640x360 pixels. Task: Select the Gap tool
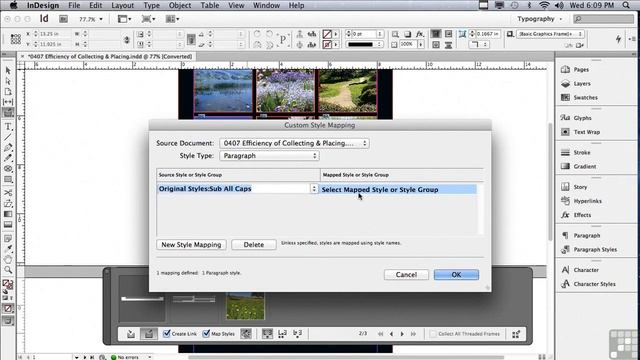8,102
